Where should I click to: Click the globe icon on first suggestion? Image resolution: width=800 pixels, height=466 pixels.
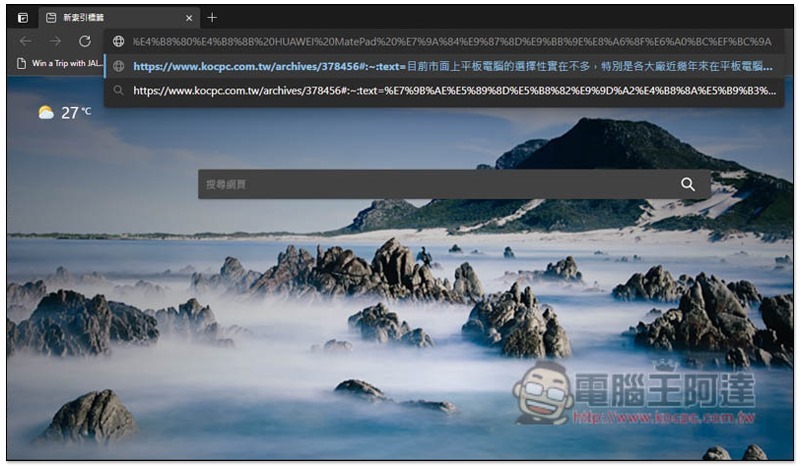[x=118, y=66]
